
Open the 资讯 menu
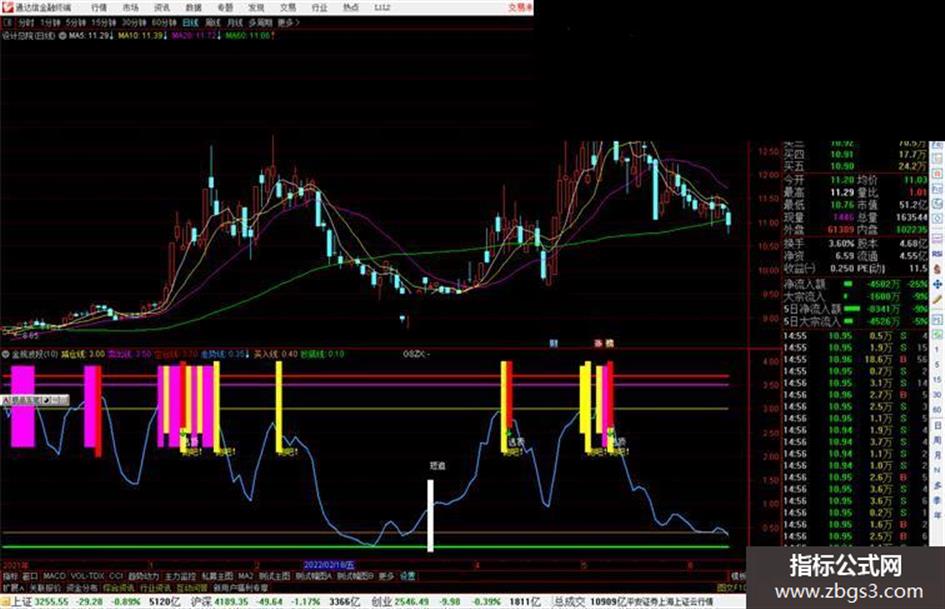point(162,8)
